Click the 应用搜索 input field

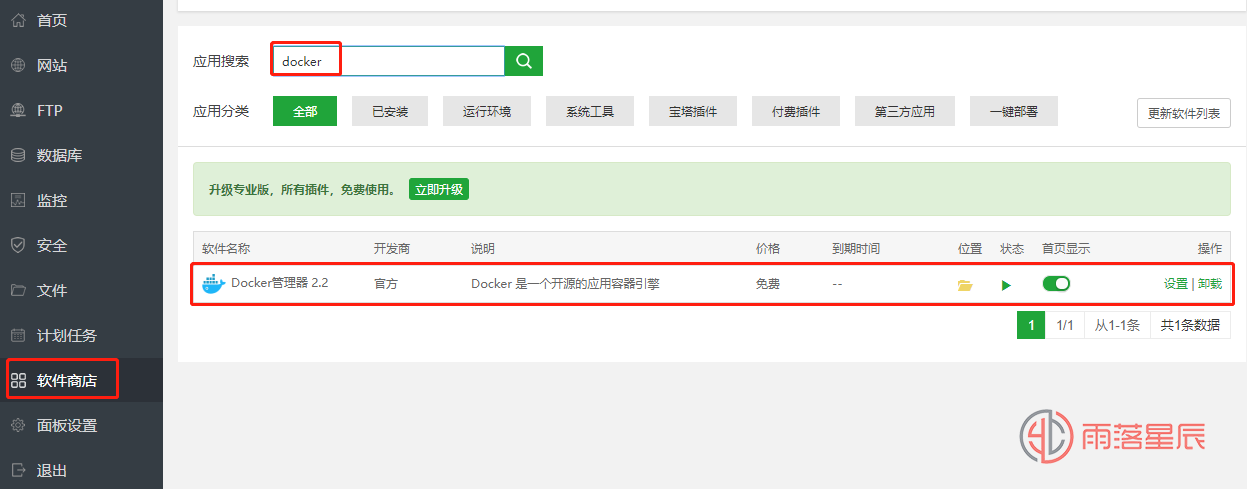tap(388, 61)
